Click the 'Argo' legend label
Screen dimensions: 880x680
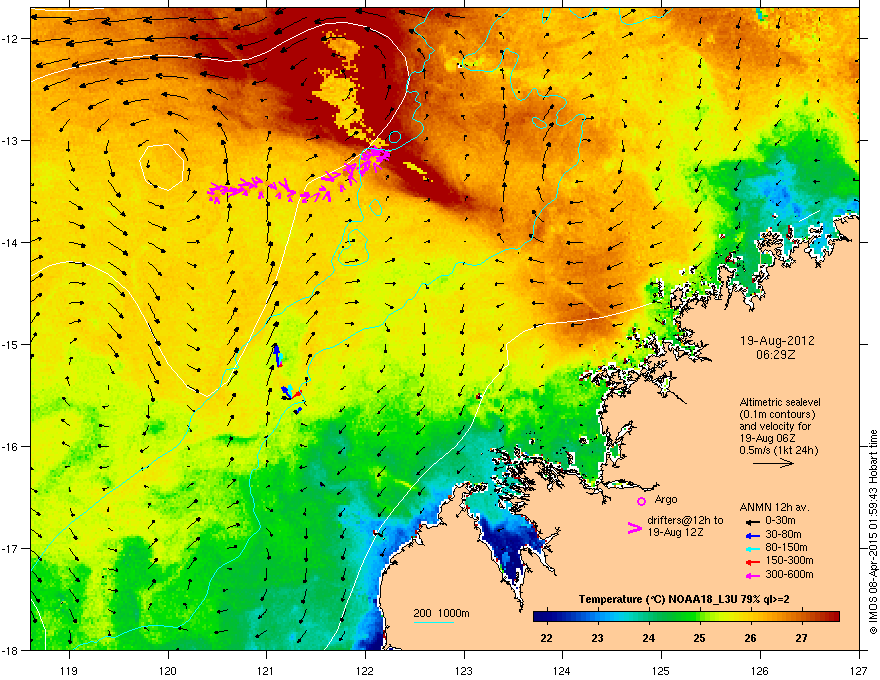tap(666, 499)
